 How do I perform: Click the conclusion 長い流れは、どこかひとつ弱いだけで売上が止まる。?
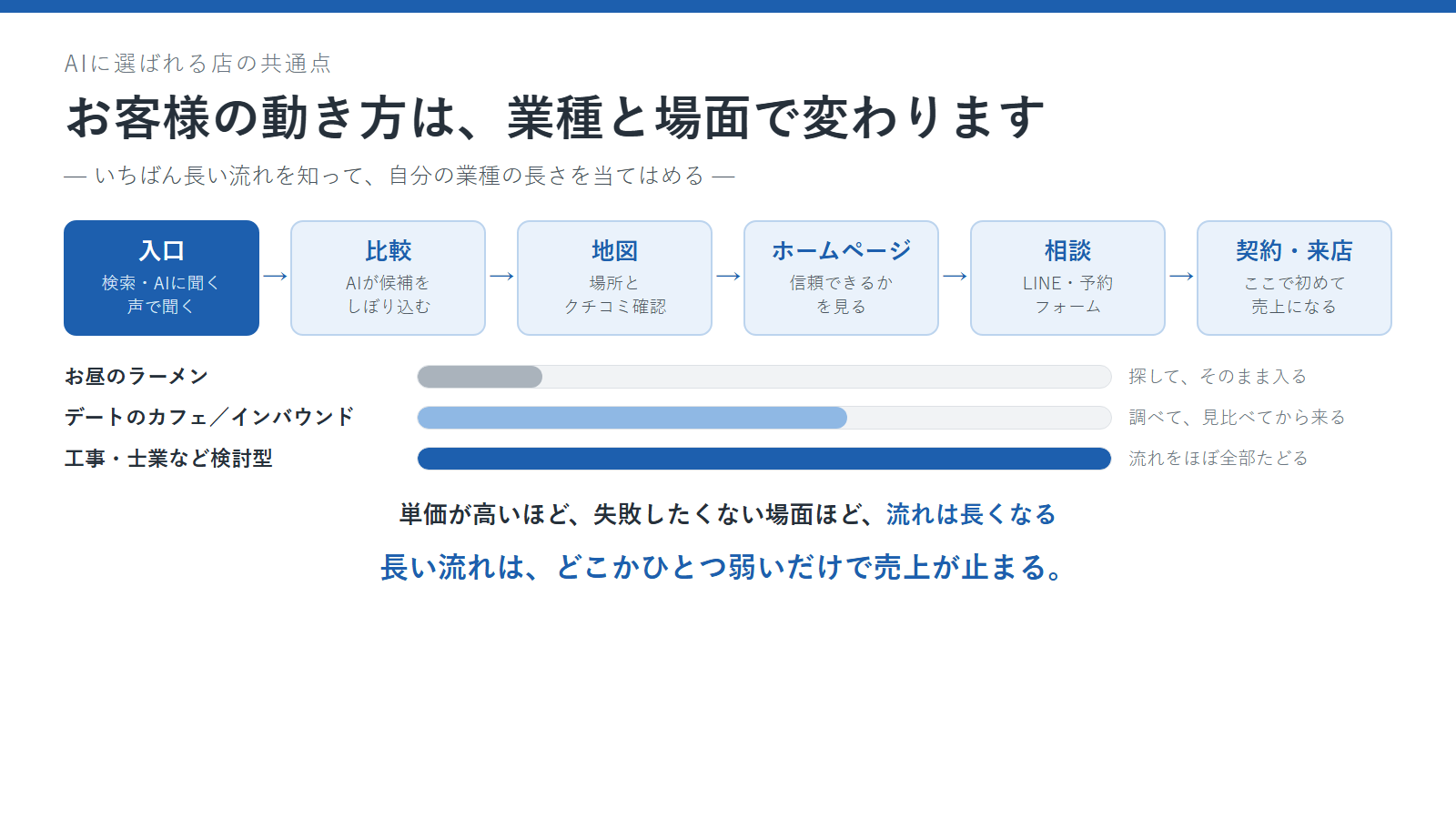(x=723, y=567)
